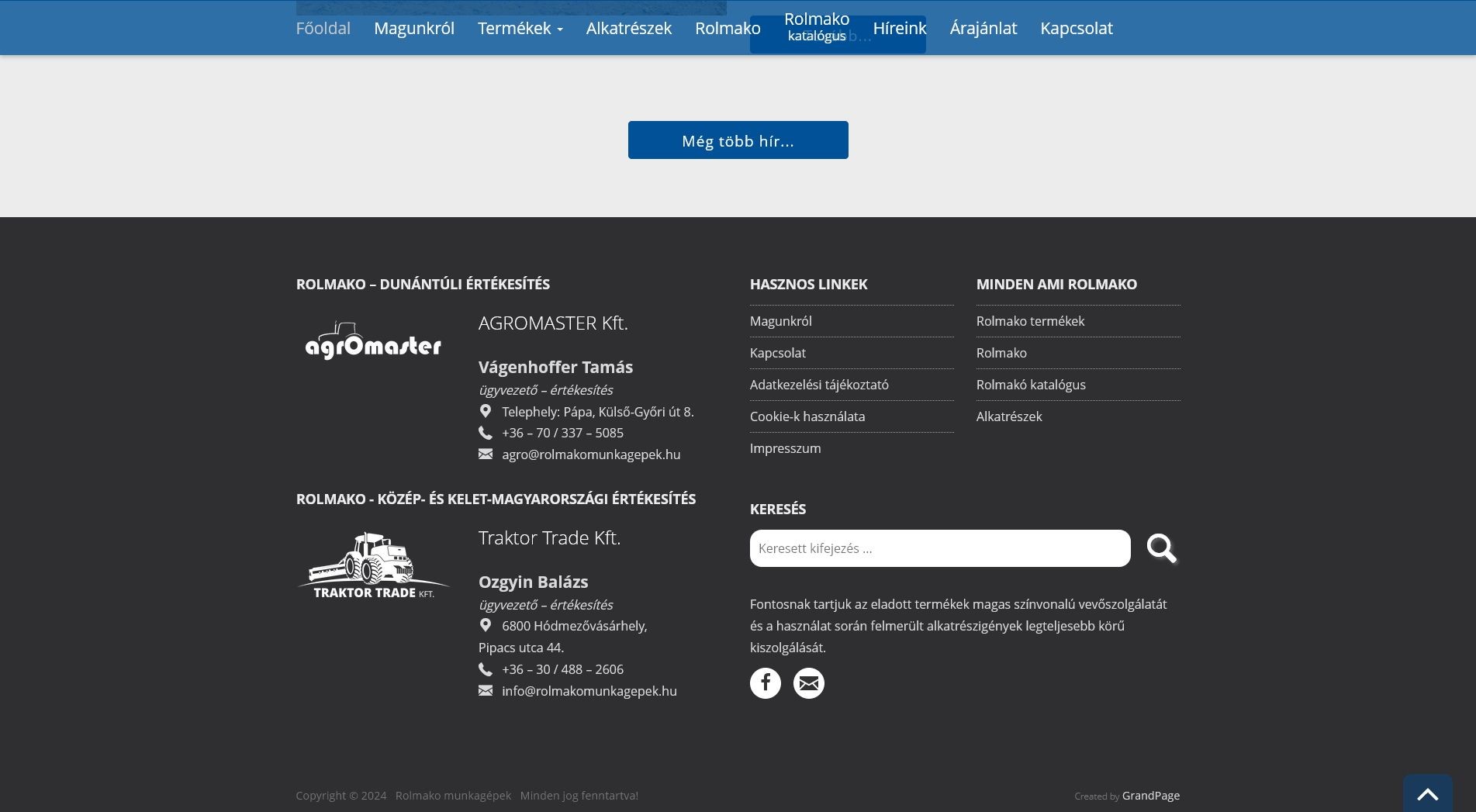Click the HASZNOS LINKEK heading
Image resolution: width=1476 pixels, height=812 pixels.
click(x=809, y=284)
